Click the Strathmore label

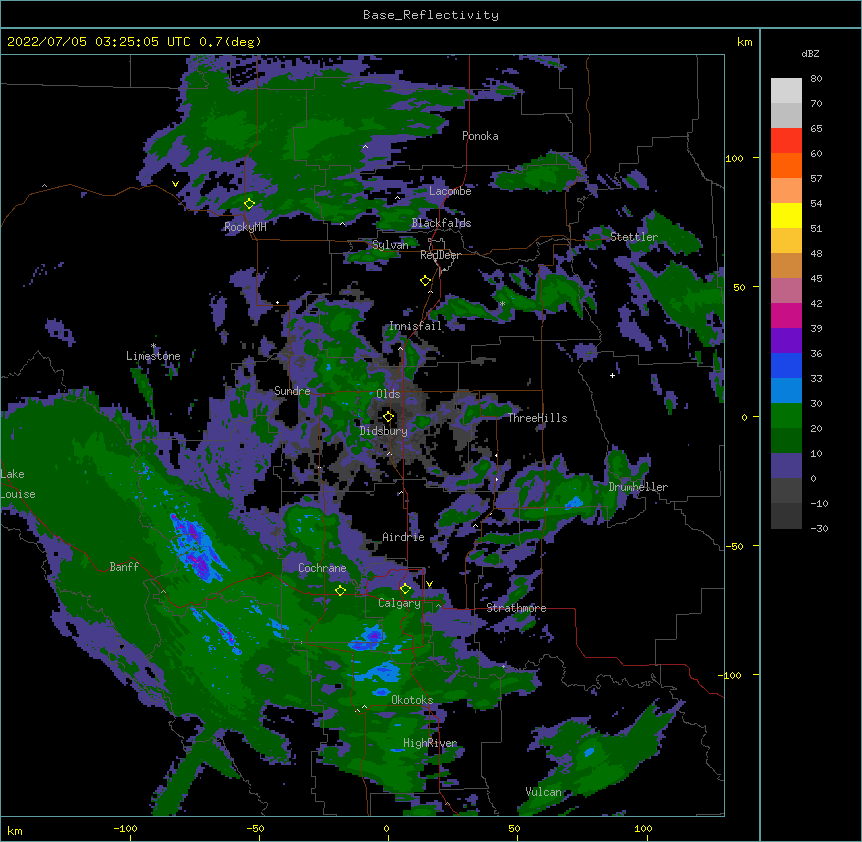click(x=516, y=608)
